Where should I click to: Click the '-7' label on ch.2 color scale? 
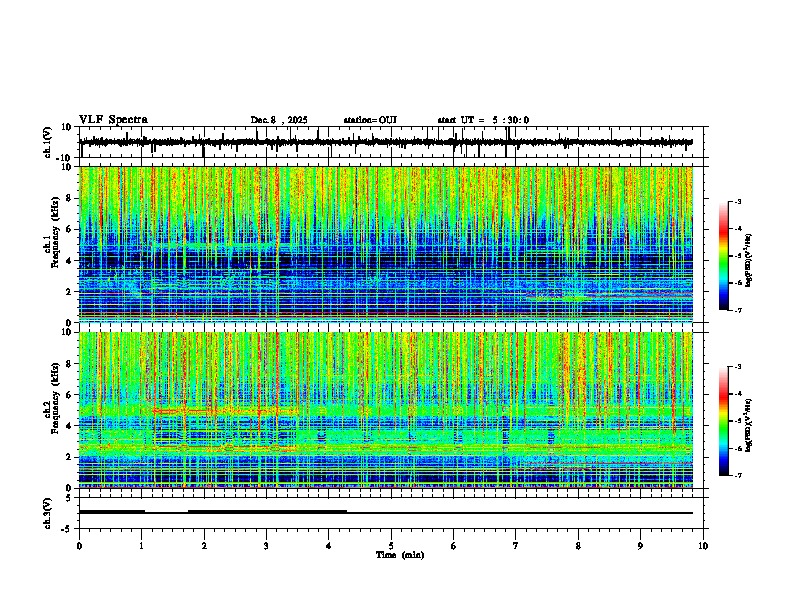pos(738,475)
